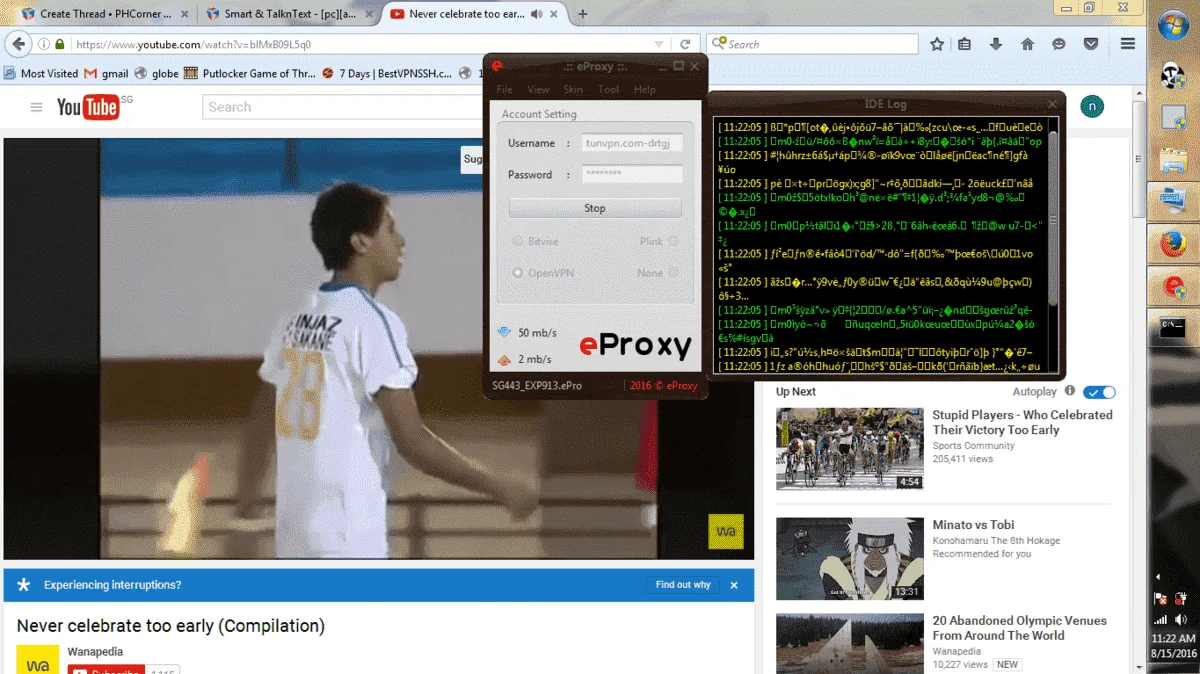Screen dimensions: 1200x674
Task: Open search engine dropdown in Firefox search box
Action: 719,44
